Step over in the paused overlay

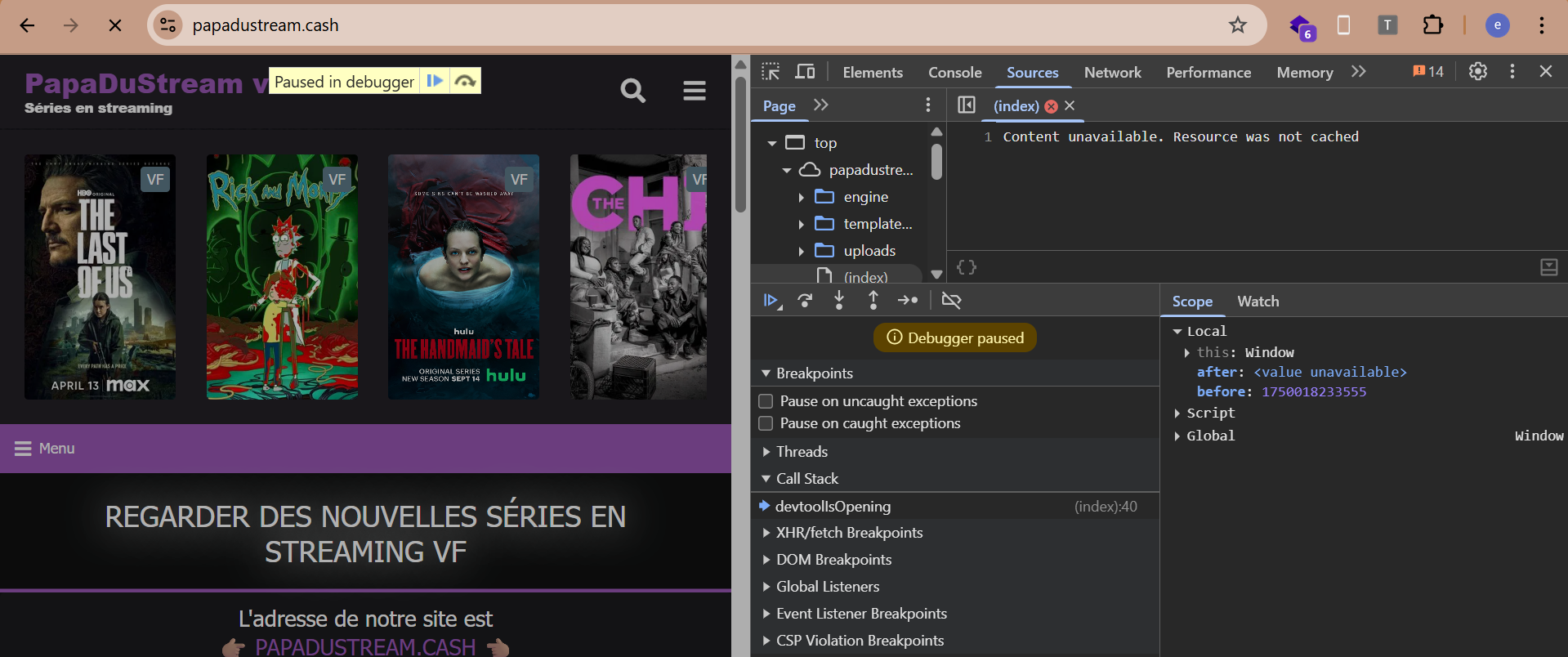coord(465,81)
